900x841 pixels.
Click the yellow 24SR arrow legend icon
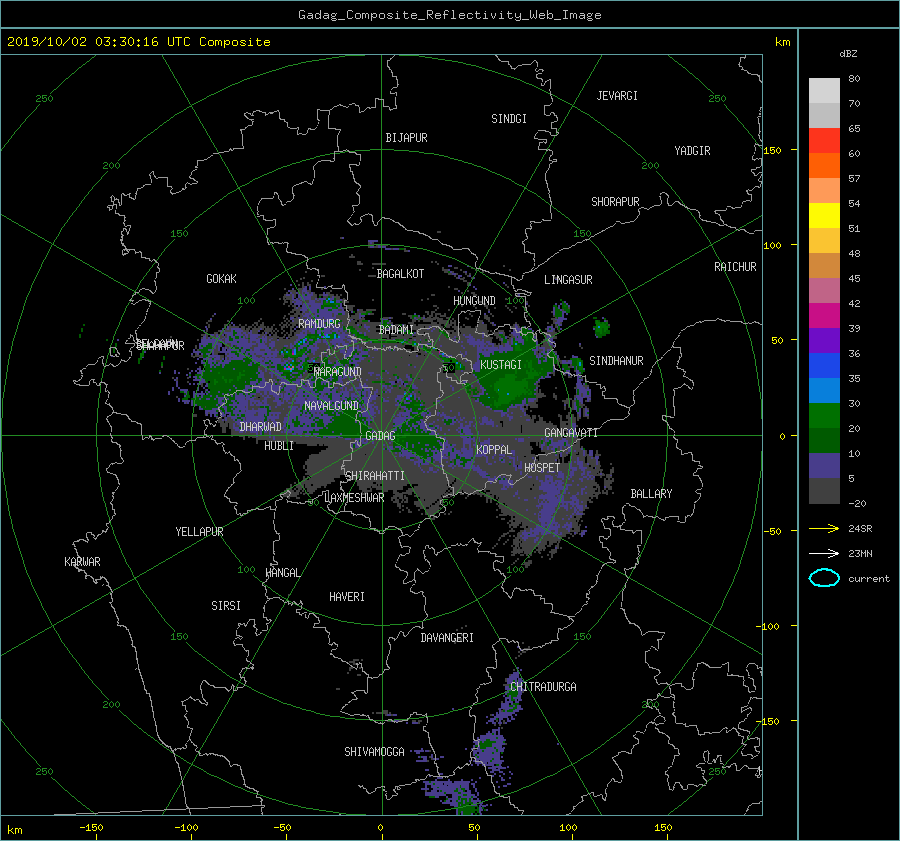[x=824, y=528]
